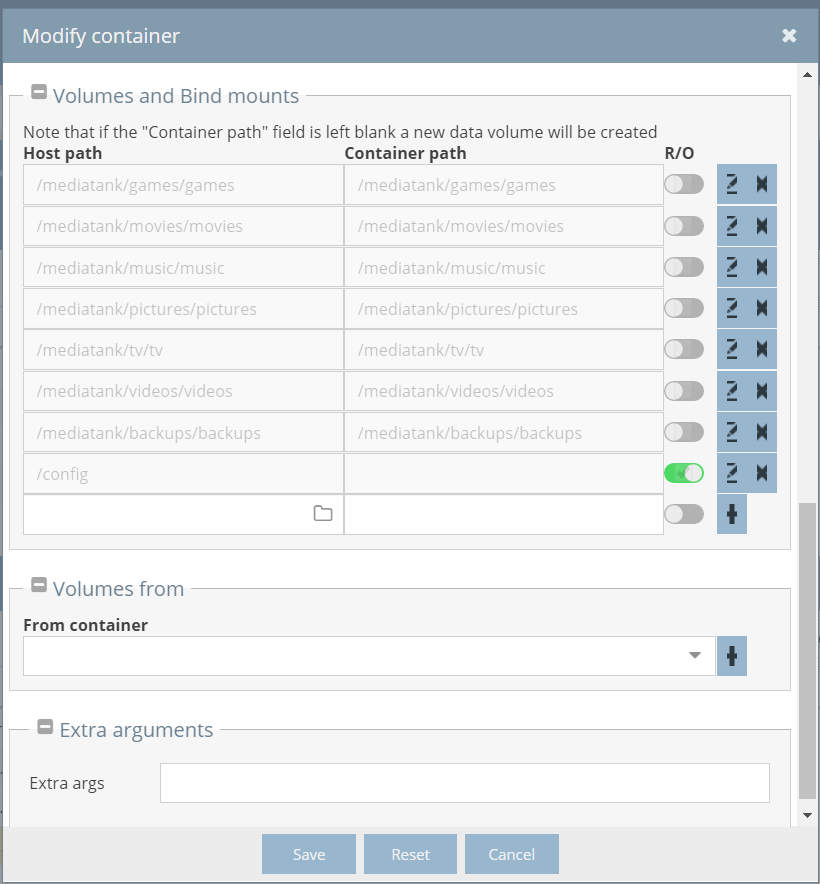This screenshot has width=820, height=884.
Task: Save the container modifications
Action: click(x=309, y=854)
